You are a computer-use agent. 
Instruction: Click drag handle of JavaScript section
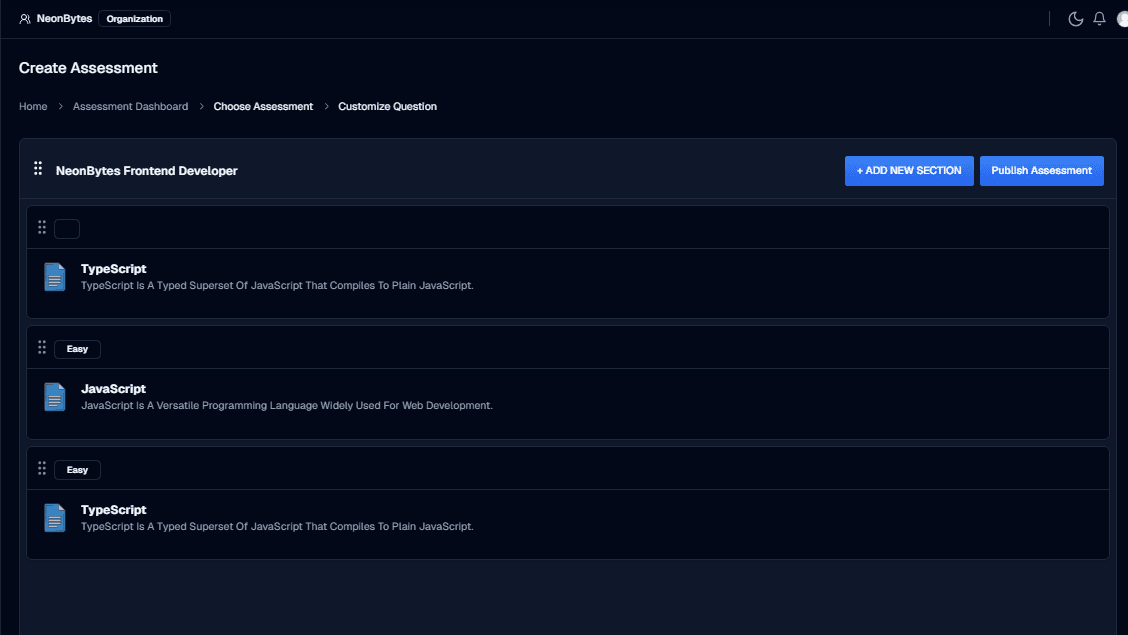(42, 347)
